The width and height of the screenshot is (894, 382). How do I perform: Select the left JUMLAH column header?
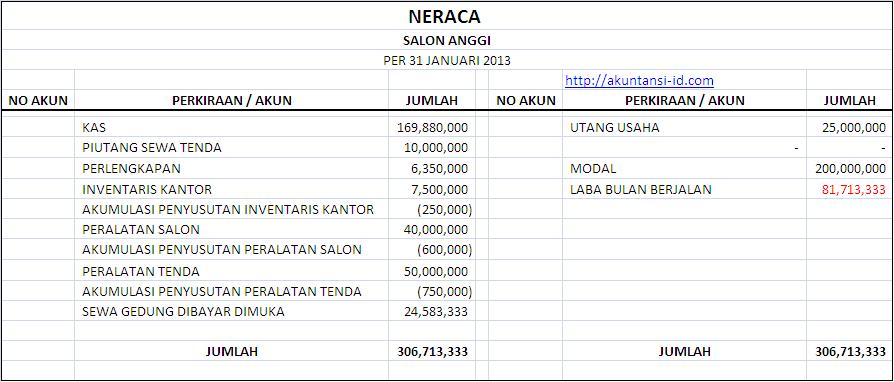coord(432,101)
